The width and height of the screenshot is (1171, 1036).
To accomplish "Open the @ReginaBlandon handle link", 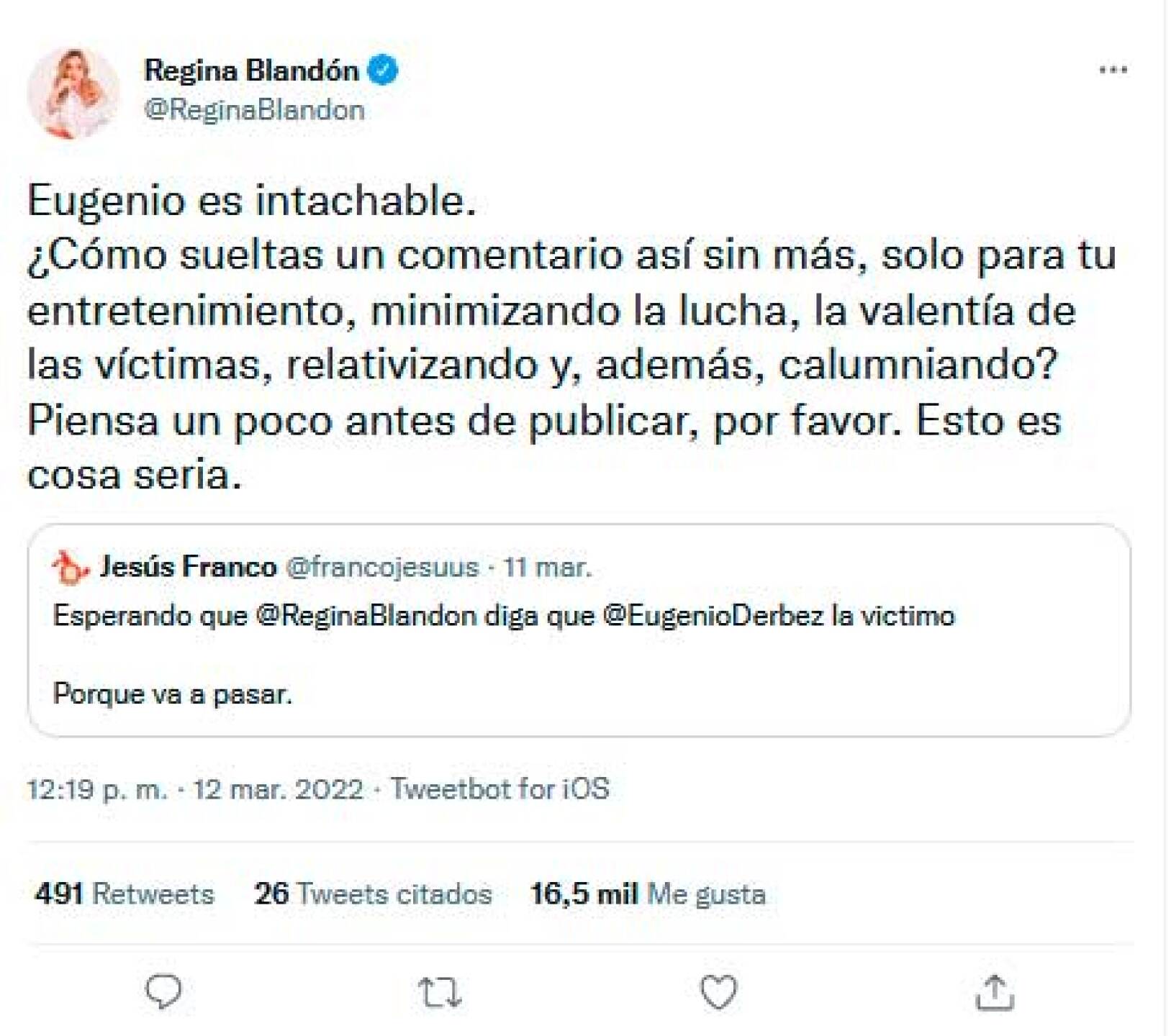I will click(254, 110).
